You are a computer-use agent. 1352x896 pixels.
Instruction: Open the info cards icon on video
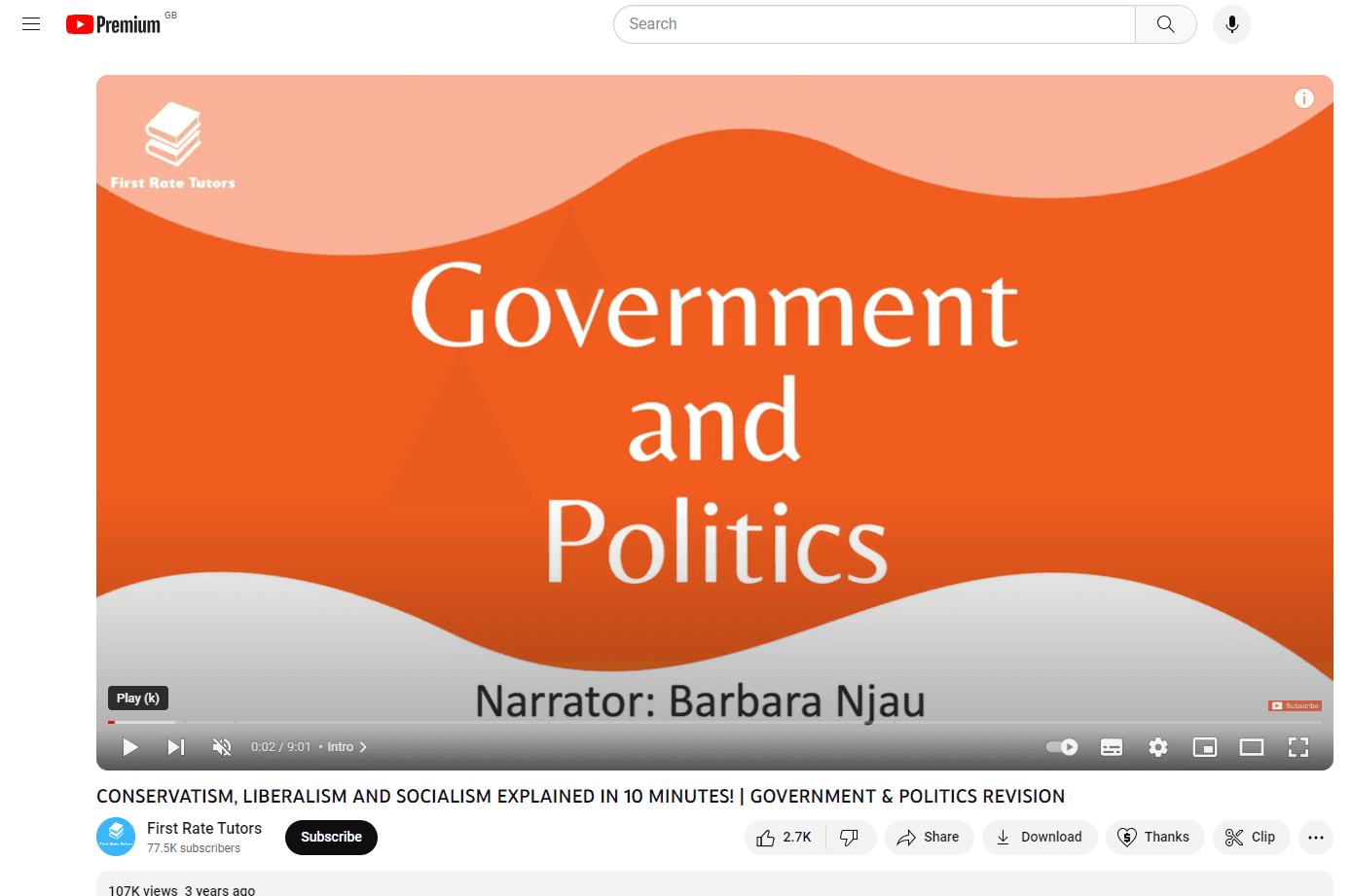1304,98
